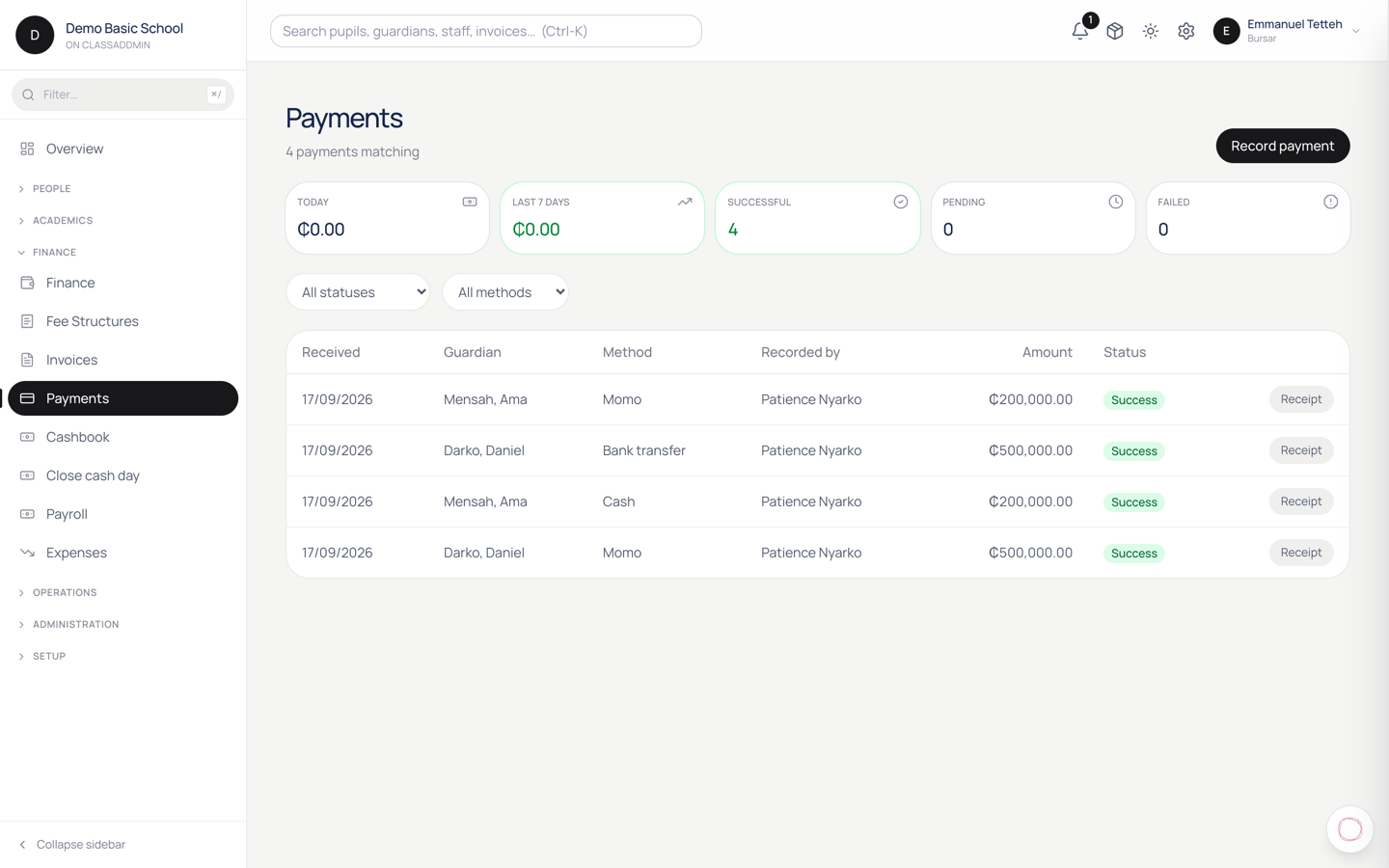1389x868 pixels.
Task: Click the Expenses trend-down icon
Action: 27,553
